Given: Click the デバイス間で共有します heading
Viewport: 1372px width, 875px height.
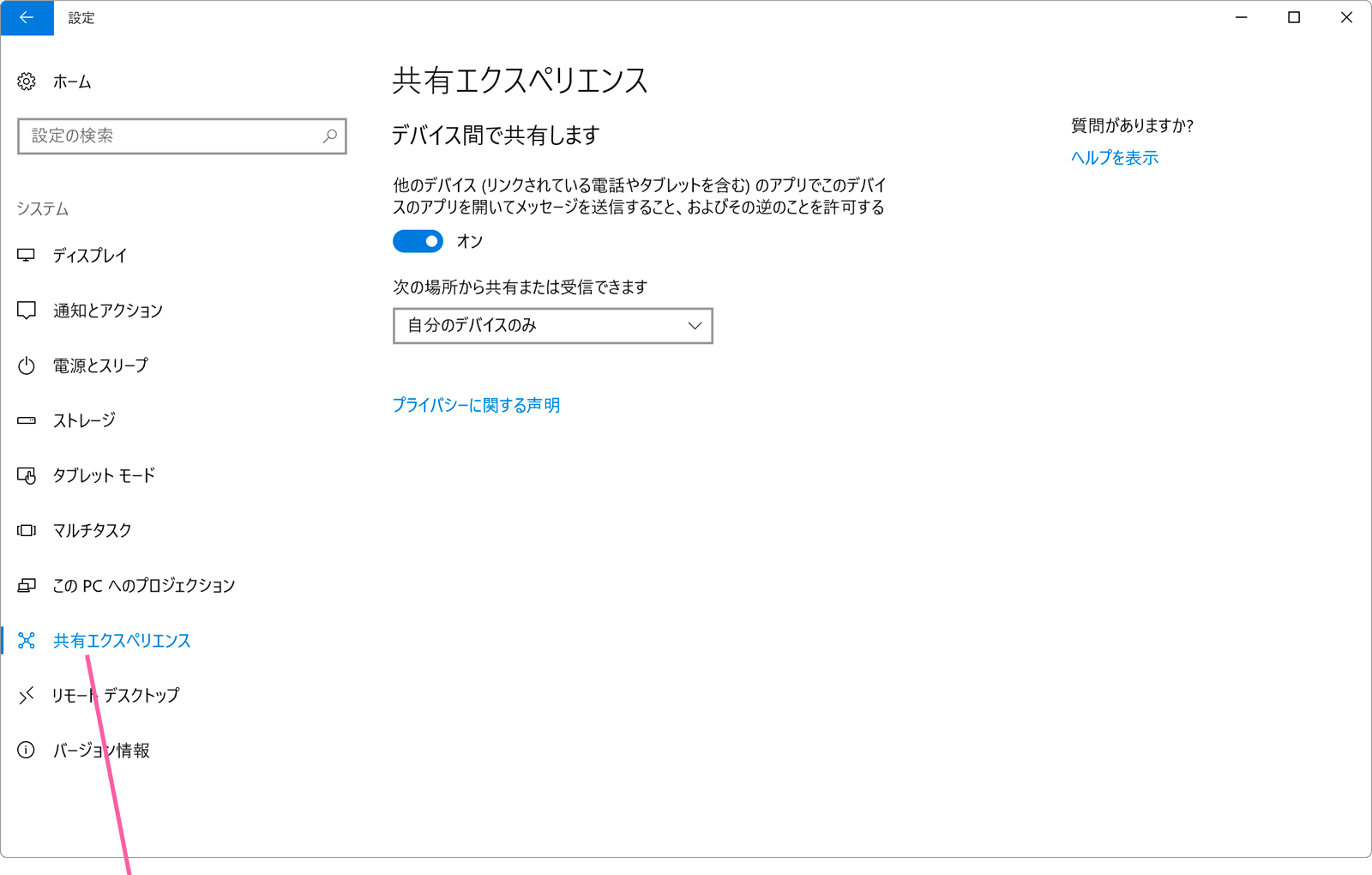Looking at the screenshot, I should pyautogui.click(x=496, y=136).
